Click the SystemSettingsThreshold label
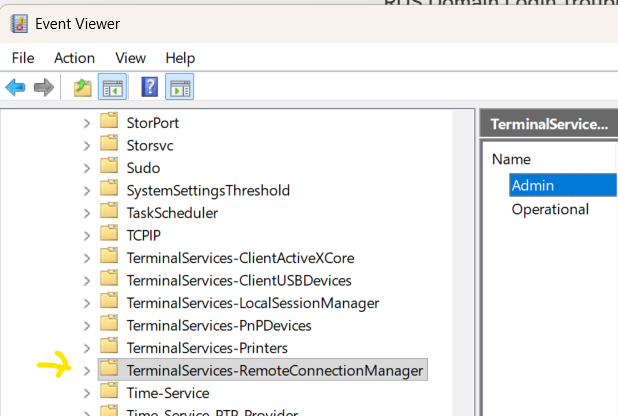618x416 pixels. [208, 190]
